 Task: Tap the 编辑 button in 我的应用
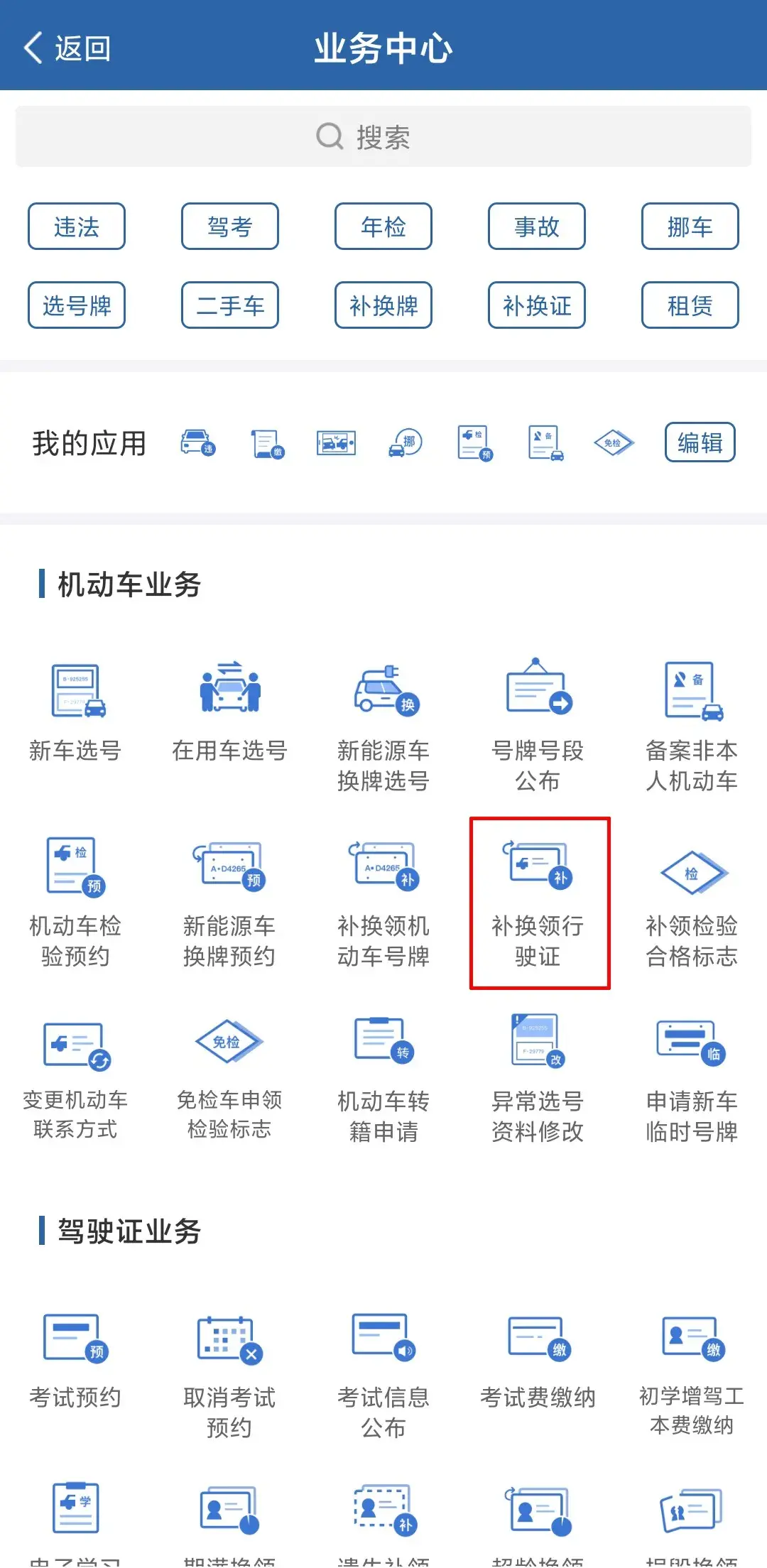point(700,442)
